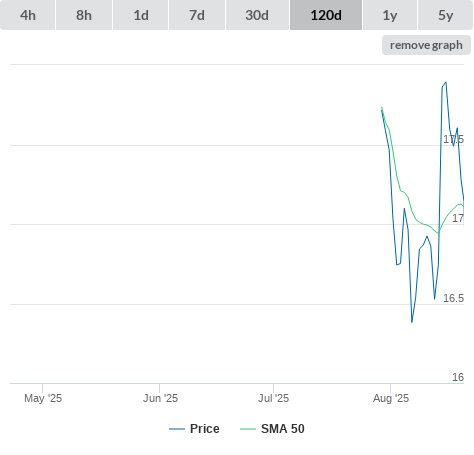The height and width of the screenshot is (455, 474).
Task: Click the Jul '25 axis label
Action: [x=273, y=398]
